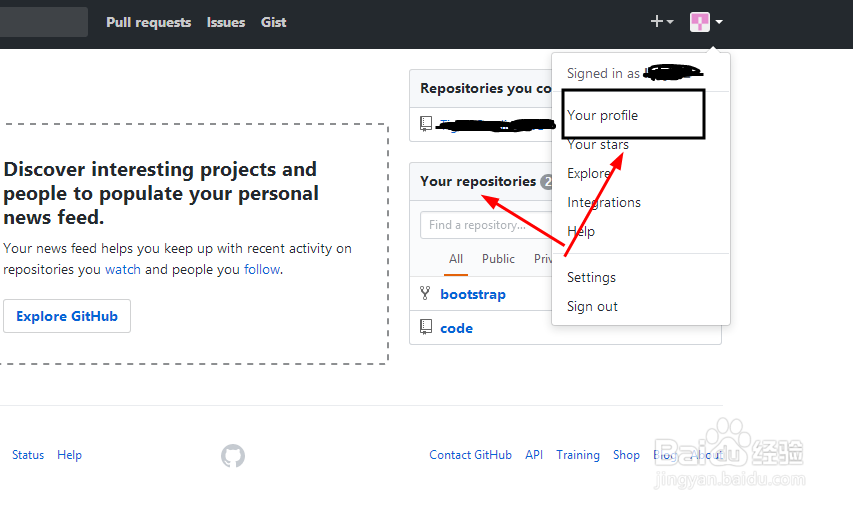Open Pull requests in top navigation

(149, 22)
